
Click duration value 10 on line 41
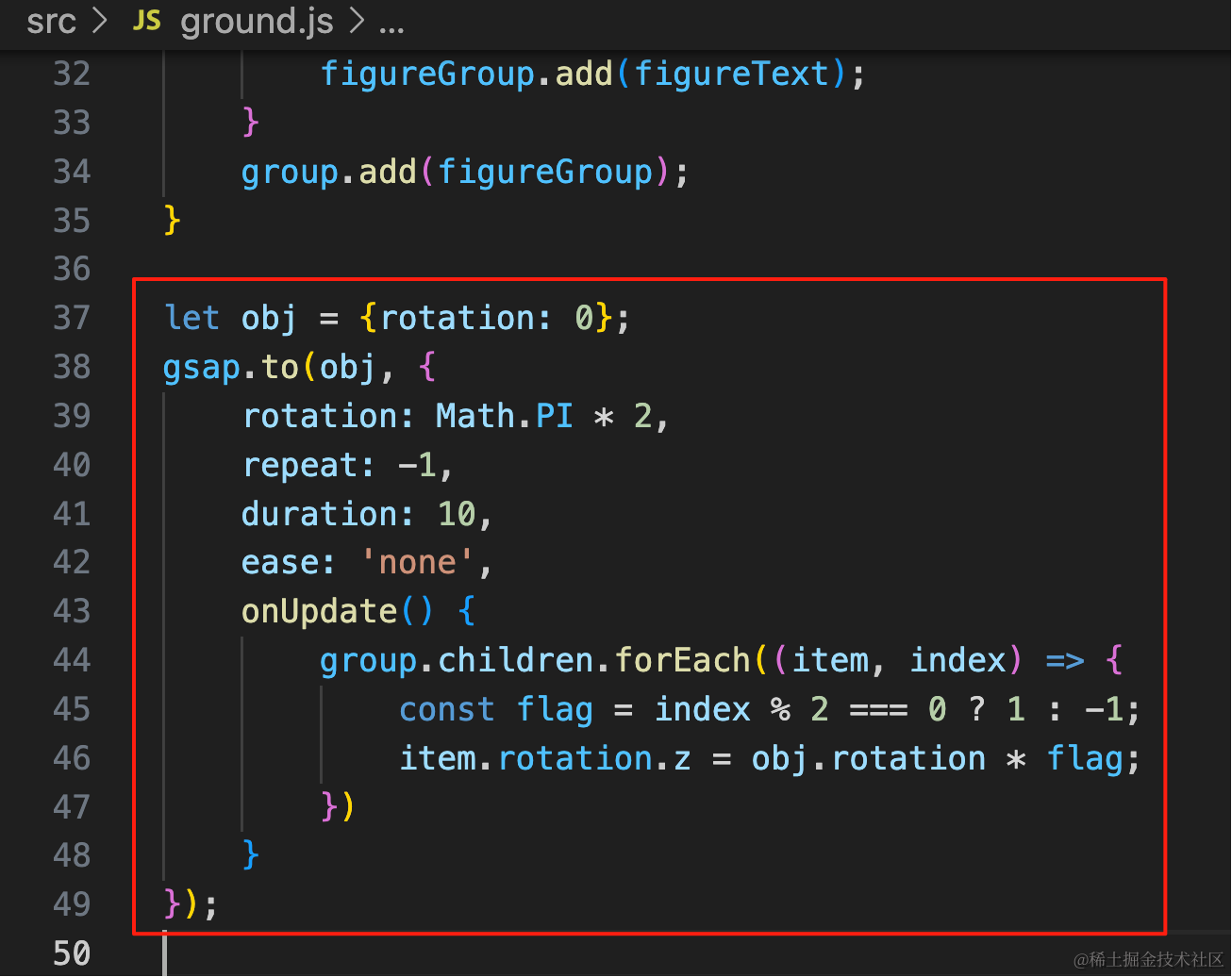click(x=457, y=514)
